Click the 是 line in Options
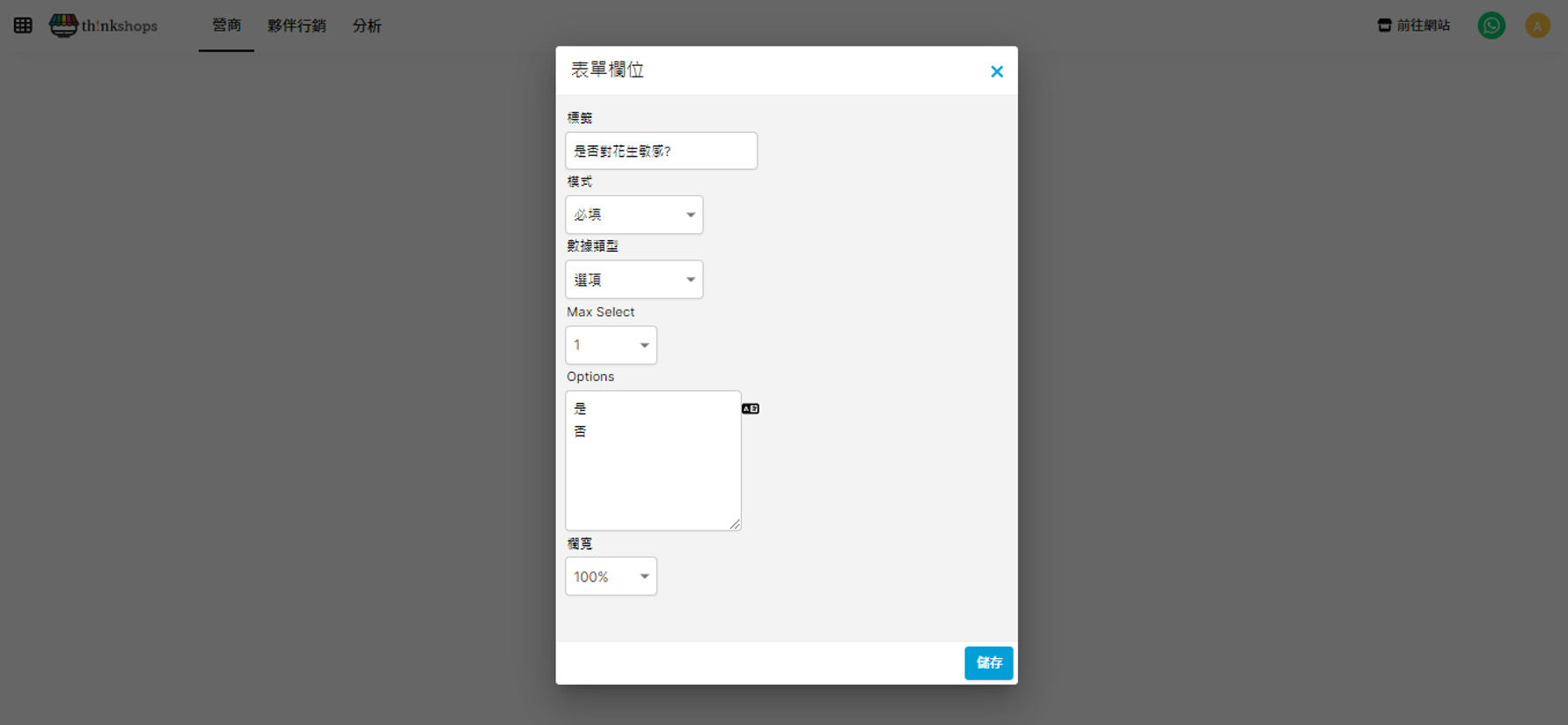Viewport: 1568px width, 725px height. coord(581,408)
